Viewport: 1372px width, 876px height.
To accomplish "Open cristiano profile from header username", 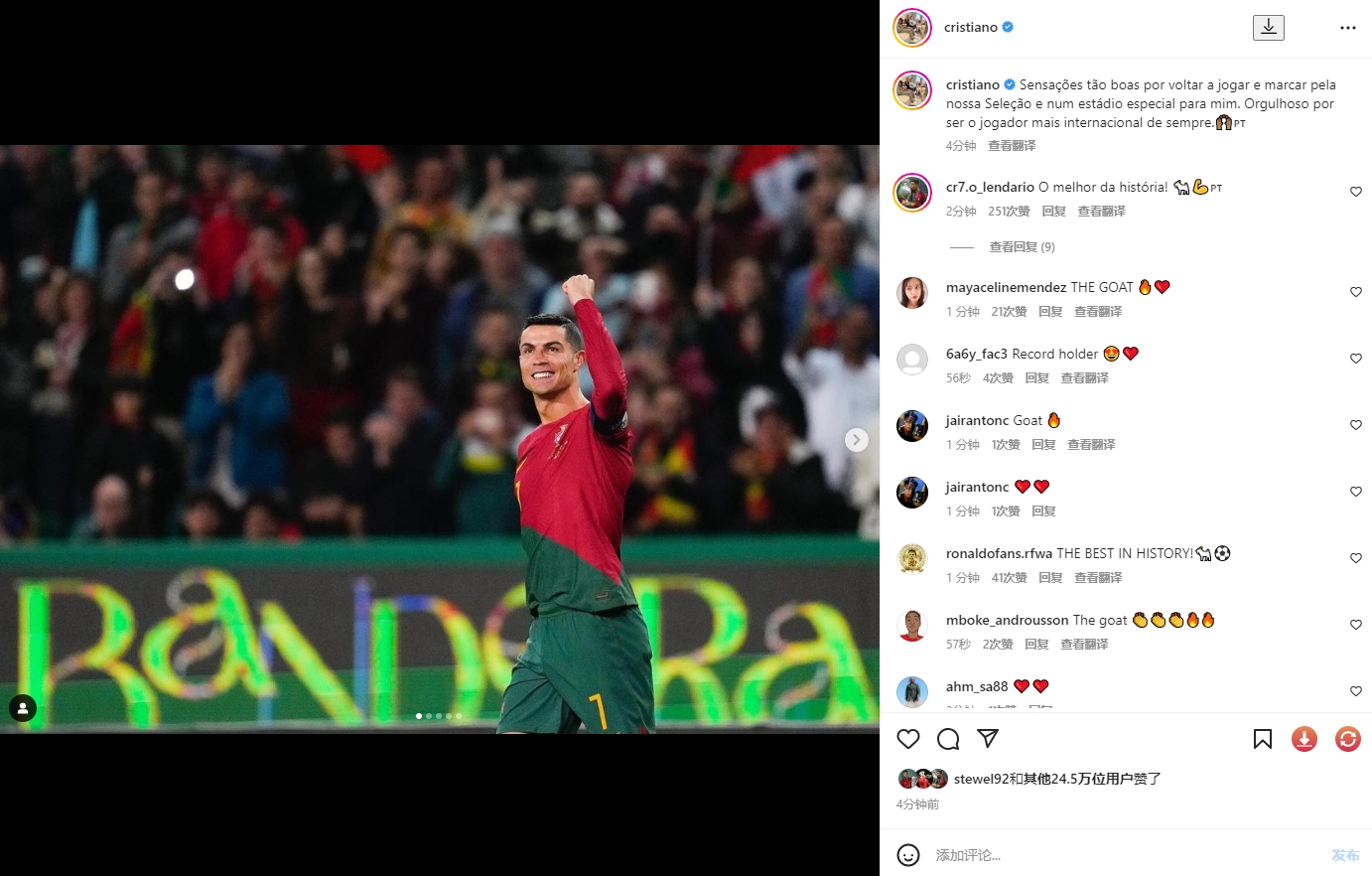I will pyautogui.click(x=971, y=28).
